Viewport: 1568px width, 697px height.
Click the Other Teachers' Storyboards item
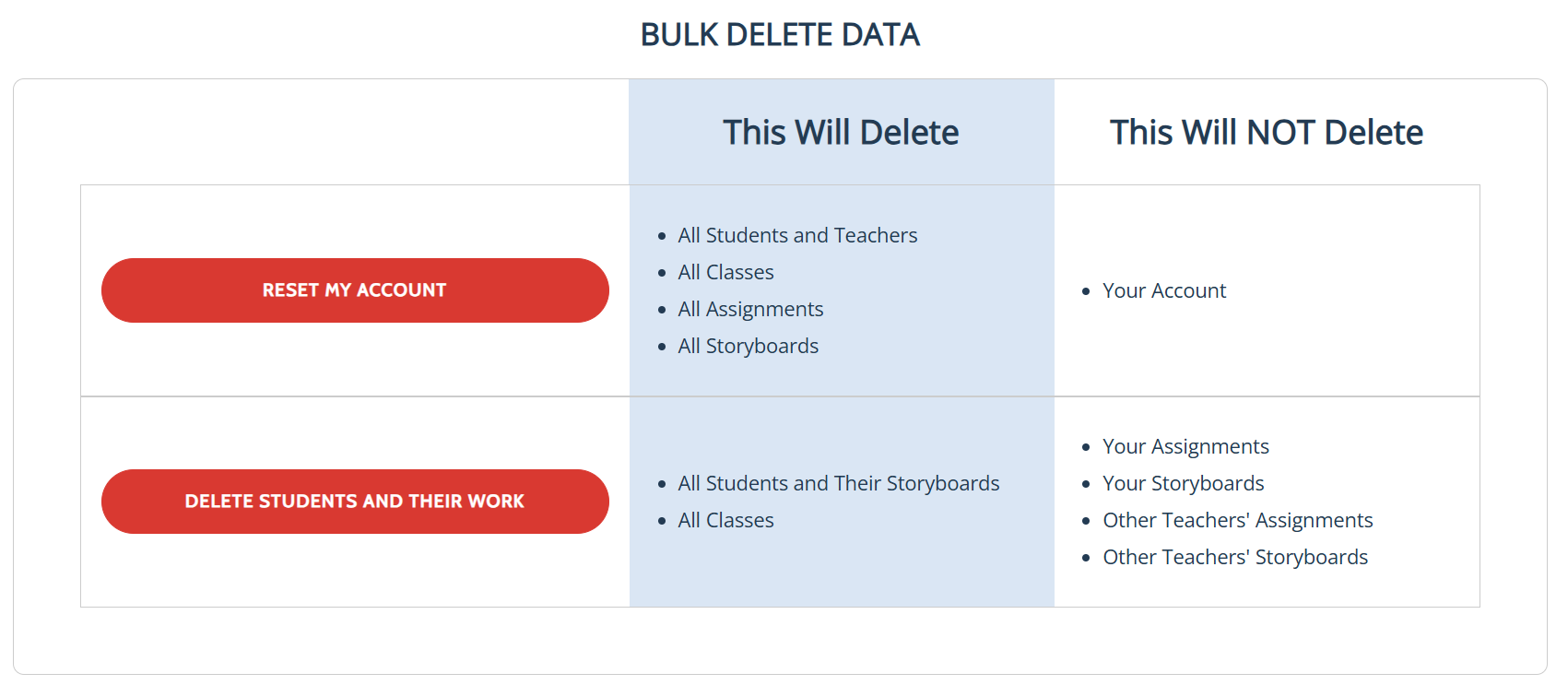1234,558
